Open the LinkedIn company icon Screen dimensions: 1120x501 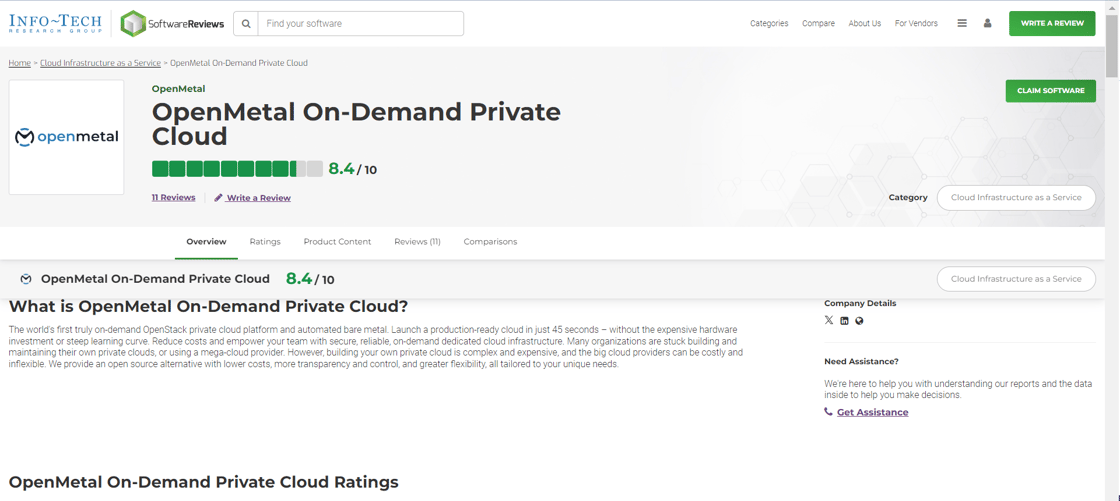point(844,321)
